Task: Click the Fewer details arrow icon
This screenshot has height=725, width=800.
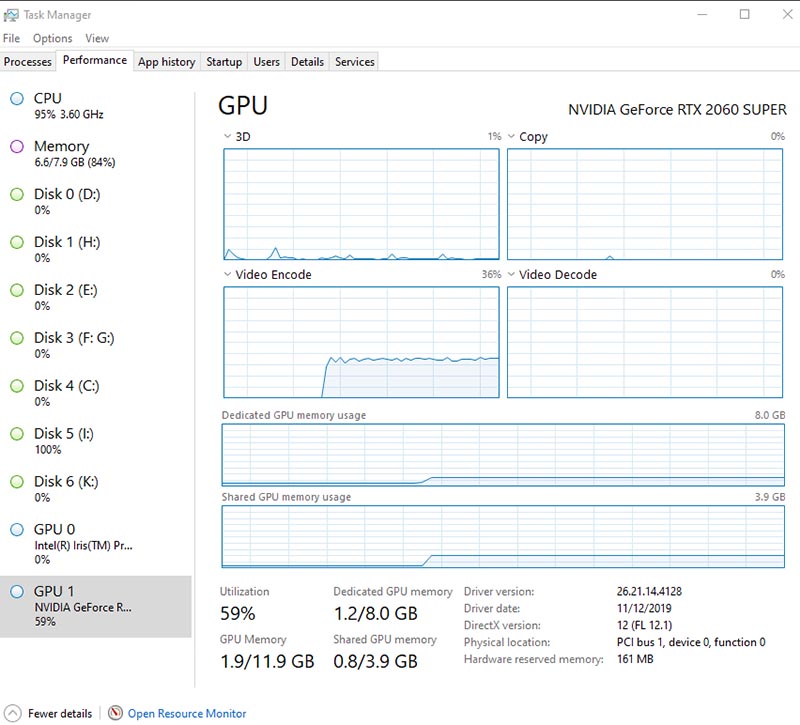Action: (13, 713)
